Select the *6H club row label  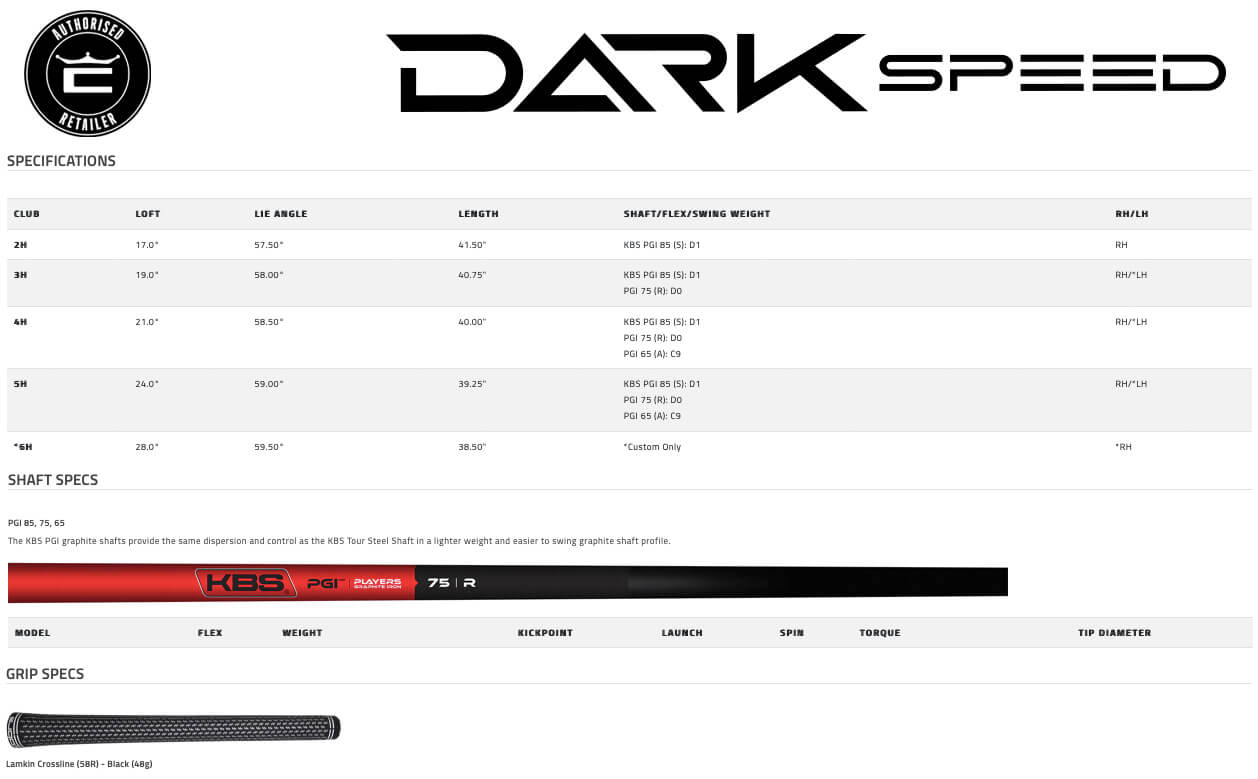(23, 447)
